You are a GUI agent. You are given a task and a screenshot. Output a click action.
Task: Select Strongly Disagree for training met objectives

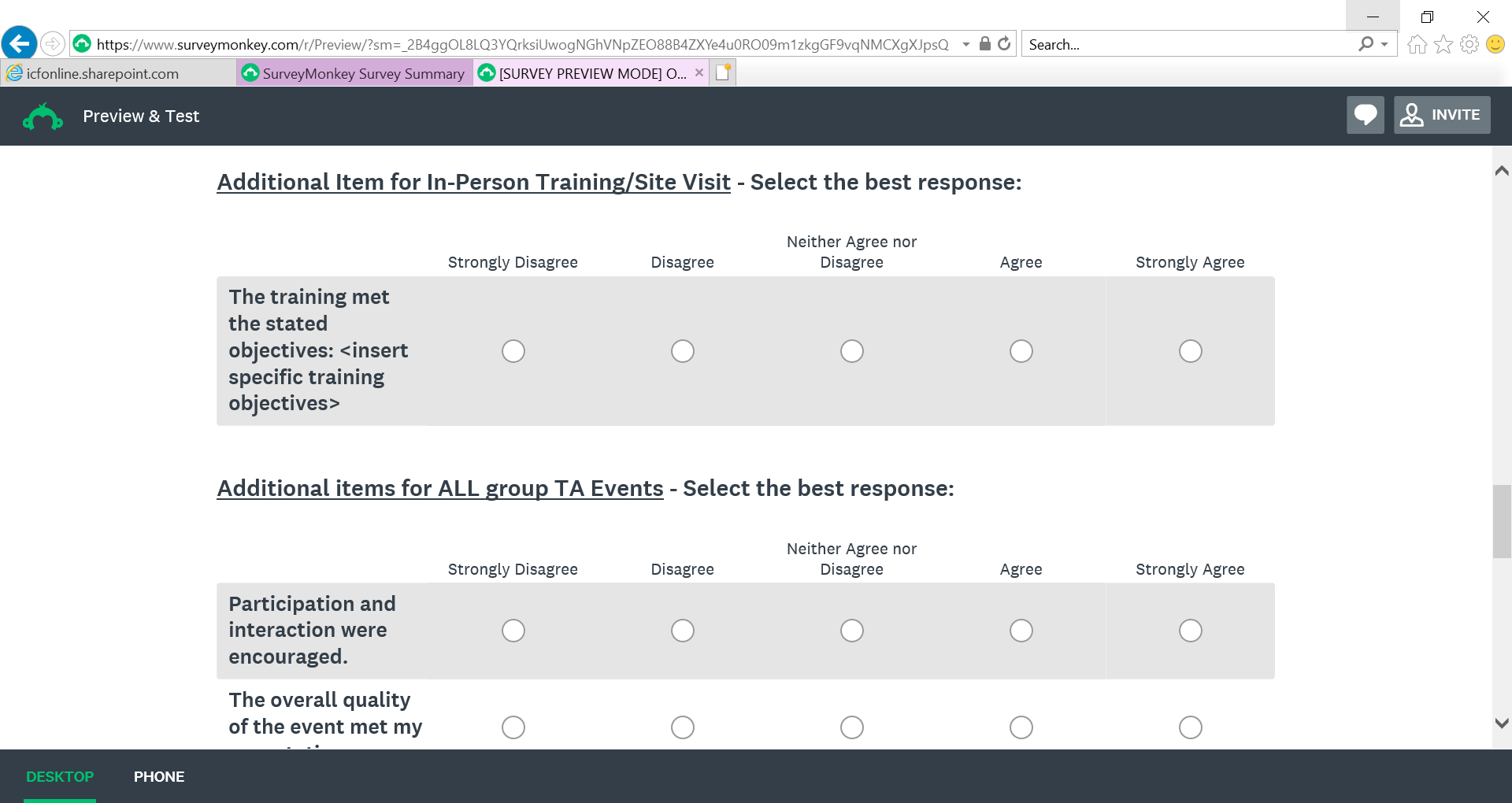[x=513, y=351]
